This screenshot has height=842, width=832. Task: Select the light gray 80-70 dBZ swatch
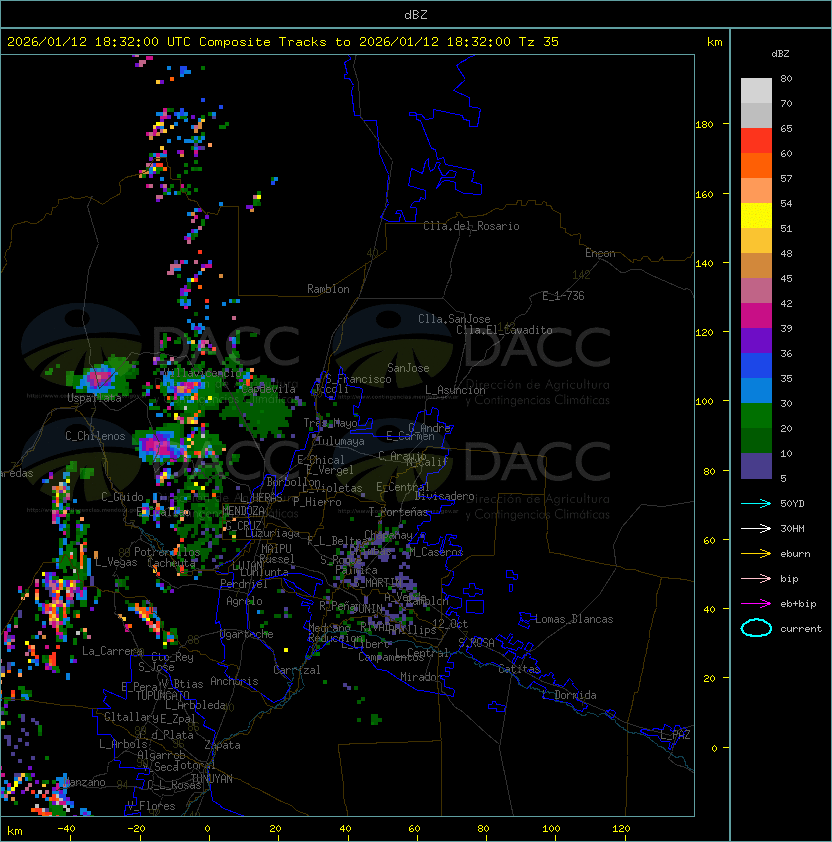[756, 91]
